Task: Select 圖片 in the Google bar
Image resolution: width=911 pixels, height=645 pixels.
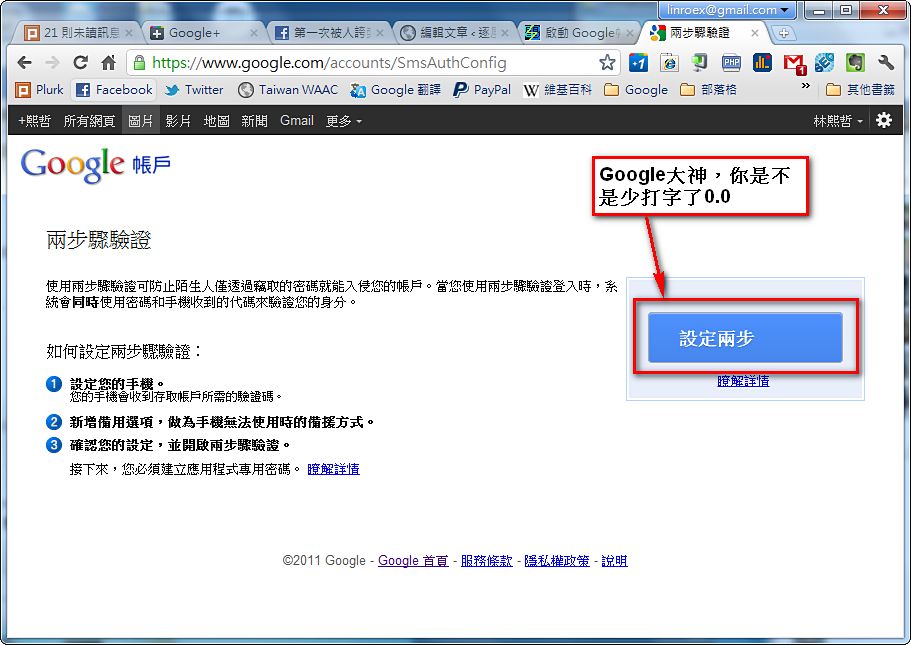Action: coord(140,121)
